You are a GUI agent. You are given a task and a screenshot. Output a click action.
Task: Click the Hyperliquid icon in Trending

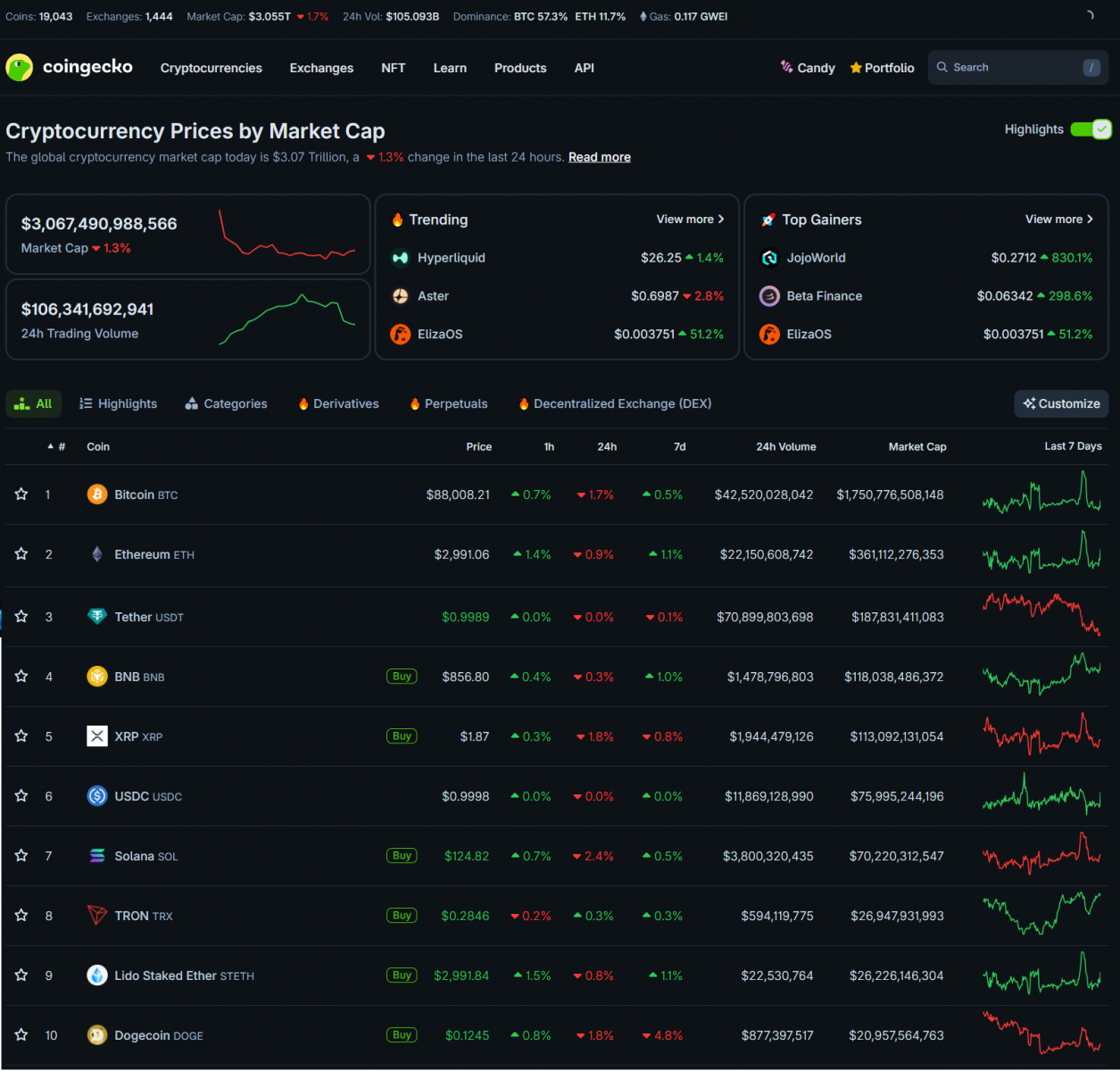point(401,258)
